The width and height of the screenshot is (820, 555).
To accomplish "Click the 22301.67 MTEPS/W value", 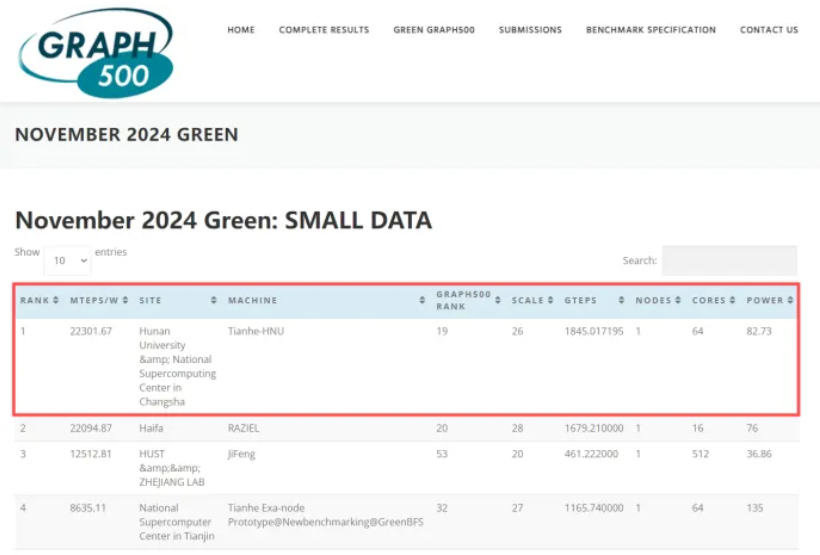I will pyautogui.click(x=91, y=331).
